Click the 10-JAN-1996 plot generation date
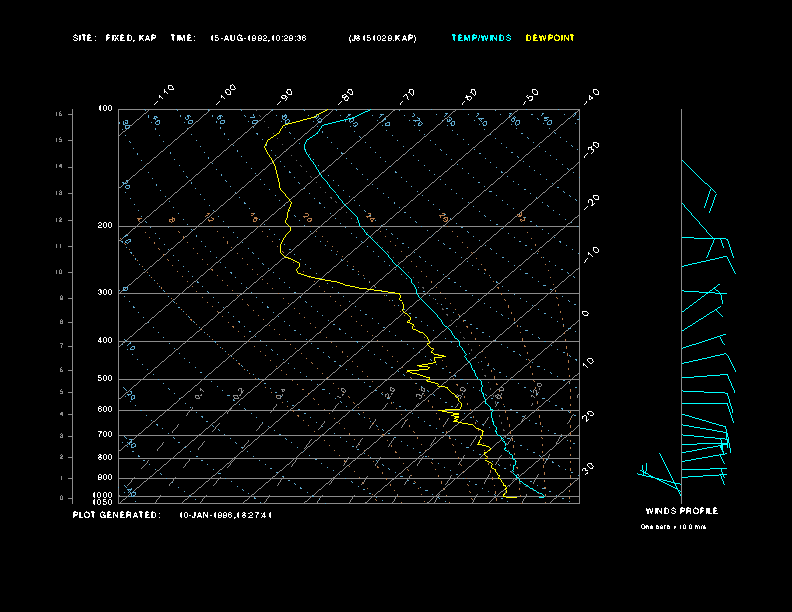The width and height of the screenshot is (792, 612). click(225, 515)
